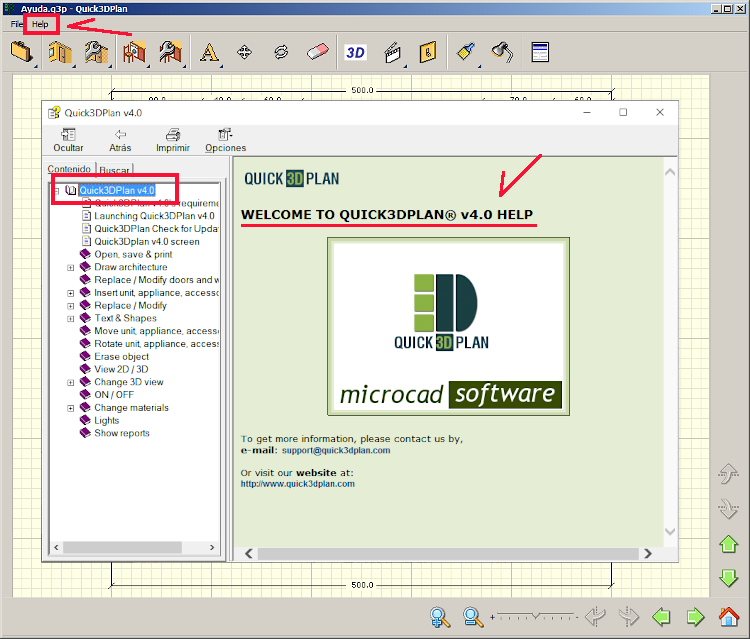Toggle the ON/OFF door icon
The width and height of the screenshot is (750, 639).
click(x=428, y=52)
